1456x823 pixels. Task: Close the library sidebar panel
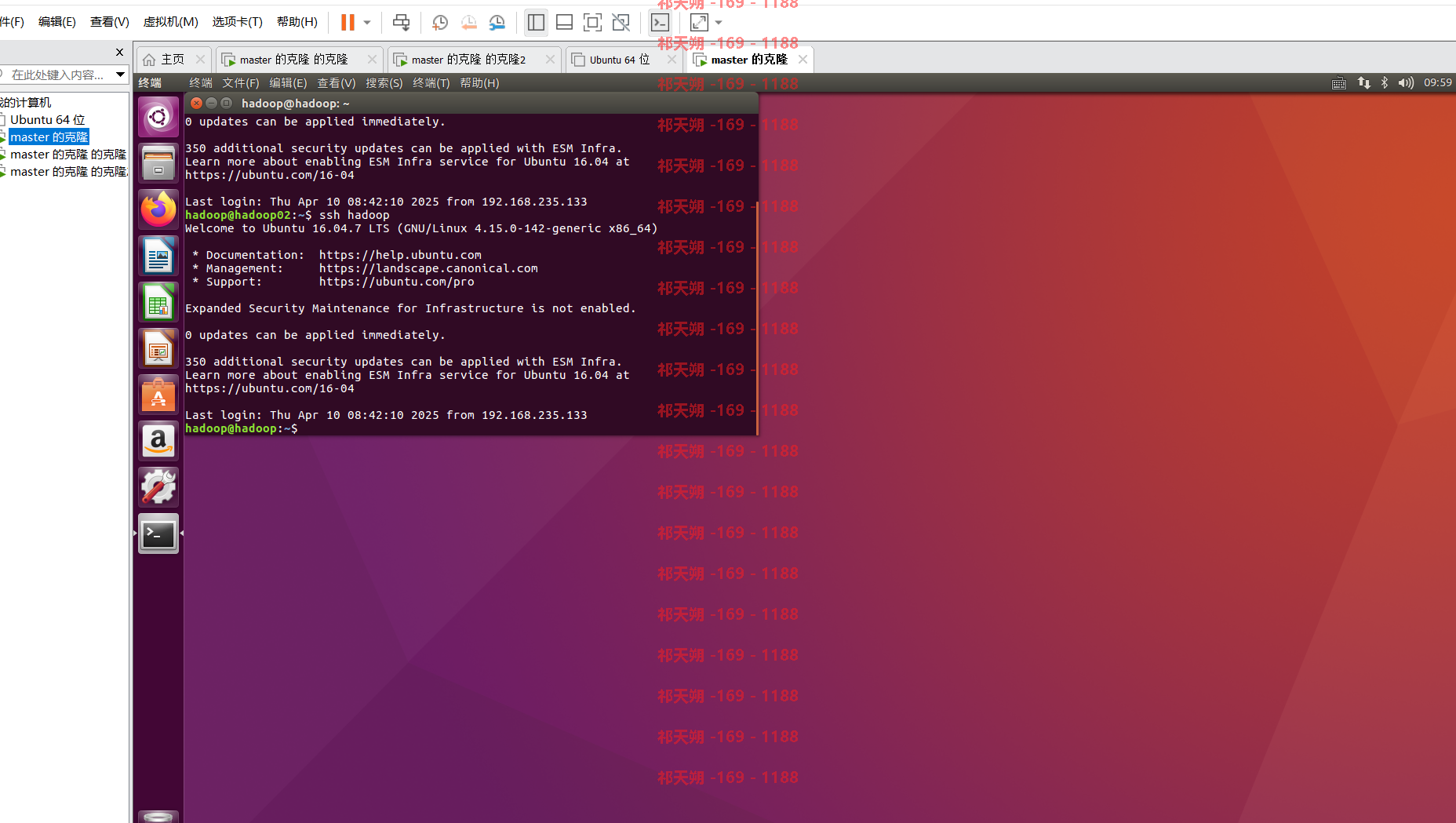tap(119, 52)
